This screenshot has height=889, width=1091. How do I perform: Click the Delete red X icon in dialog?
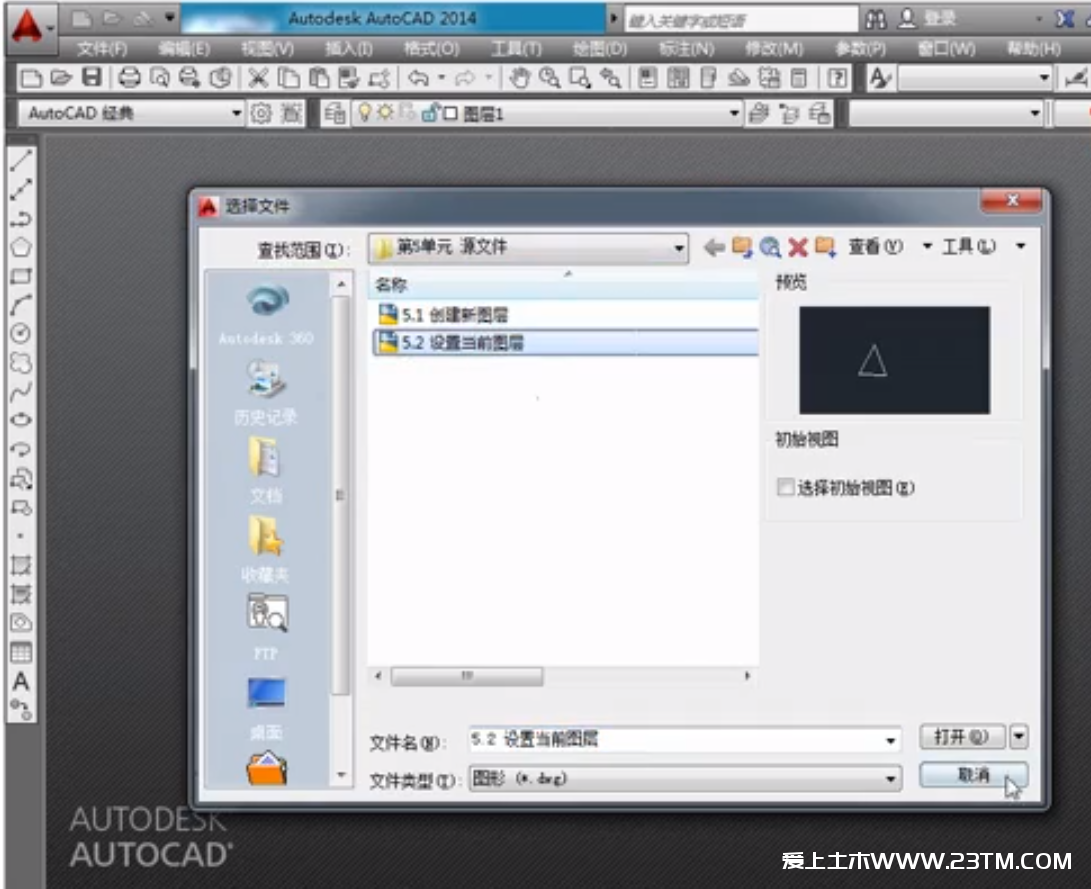798,247
